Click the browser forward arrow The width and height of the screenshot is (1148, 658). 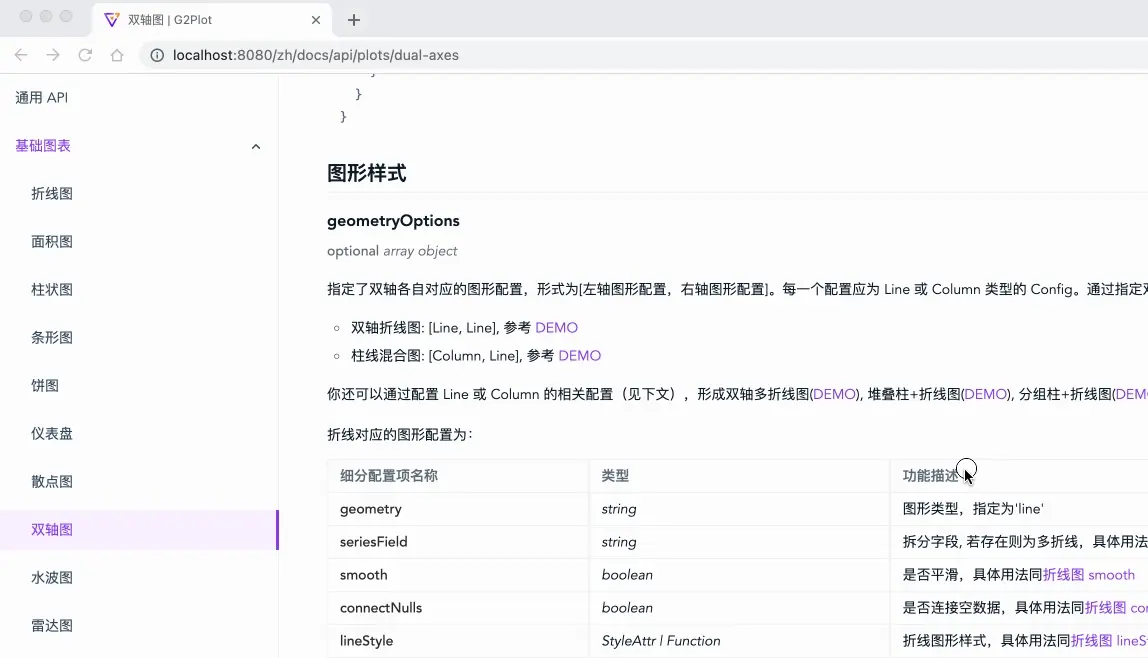coord(51,55)
